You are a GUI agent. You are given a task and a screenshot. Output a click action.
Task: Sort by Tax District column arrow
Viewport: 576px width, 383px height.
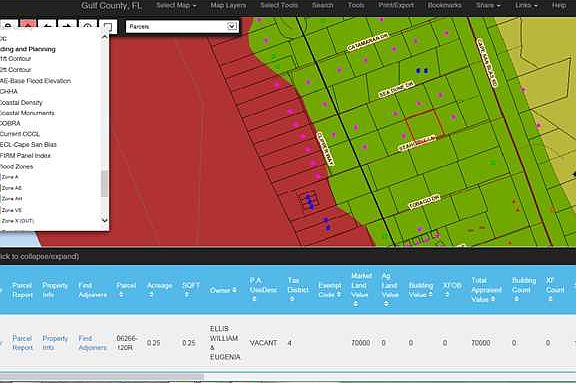[292, 299]
